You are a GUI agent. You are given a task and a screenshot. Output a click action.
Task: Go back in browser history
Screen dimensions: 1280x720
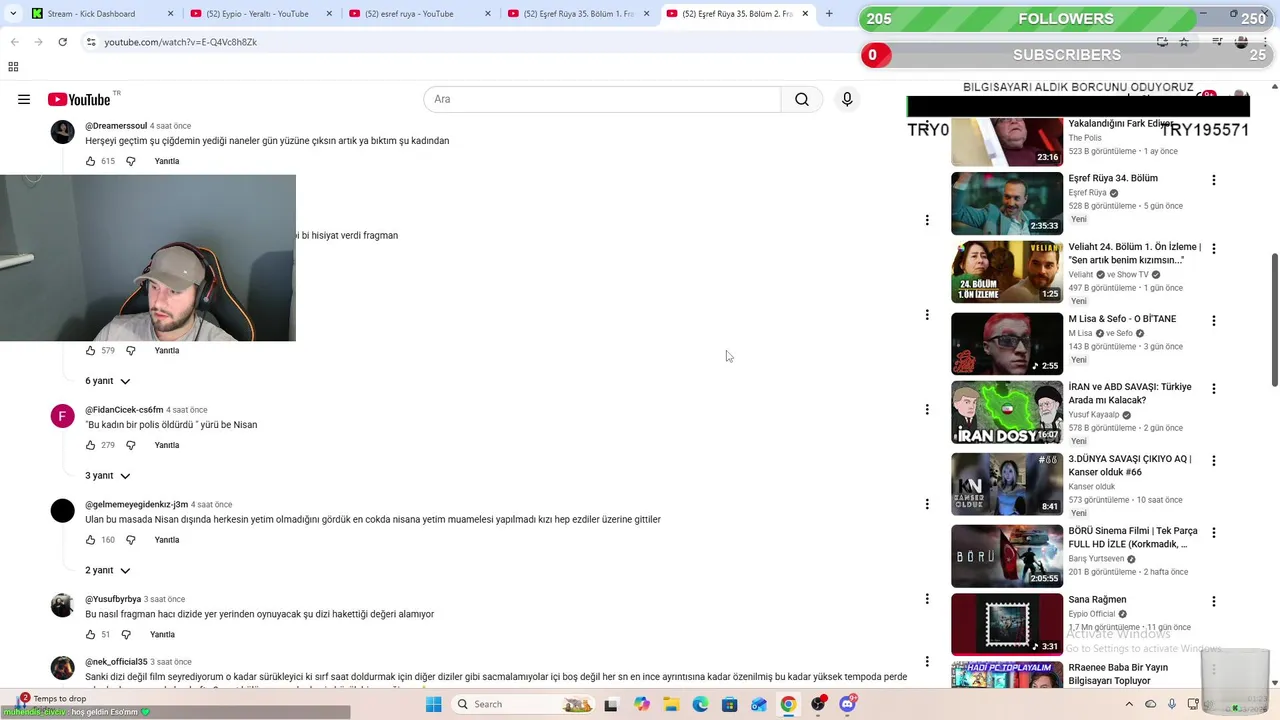(x=14, y=42)
